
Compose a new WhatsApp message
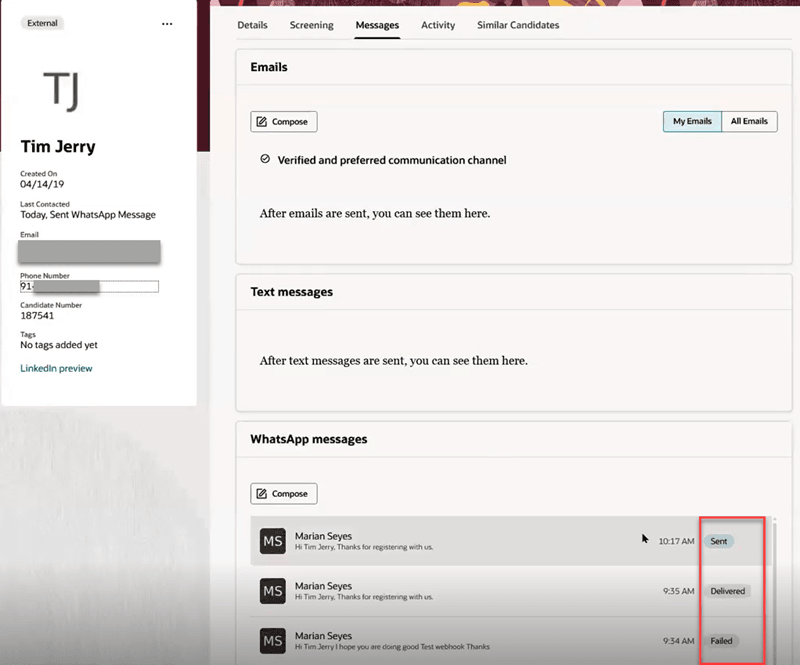[284, 494]
